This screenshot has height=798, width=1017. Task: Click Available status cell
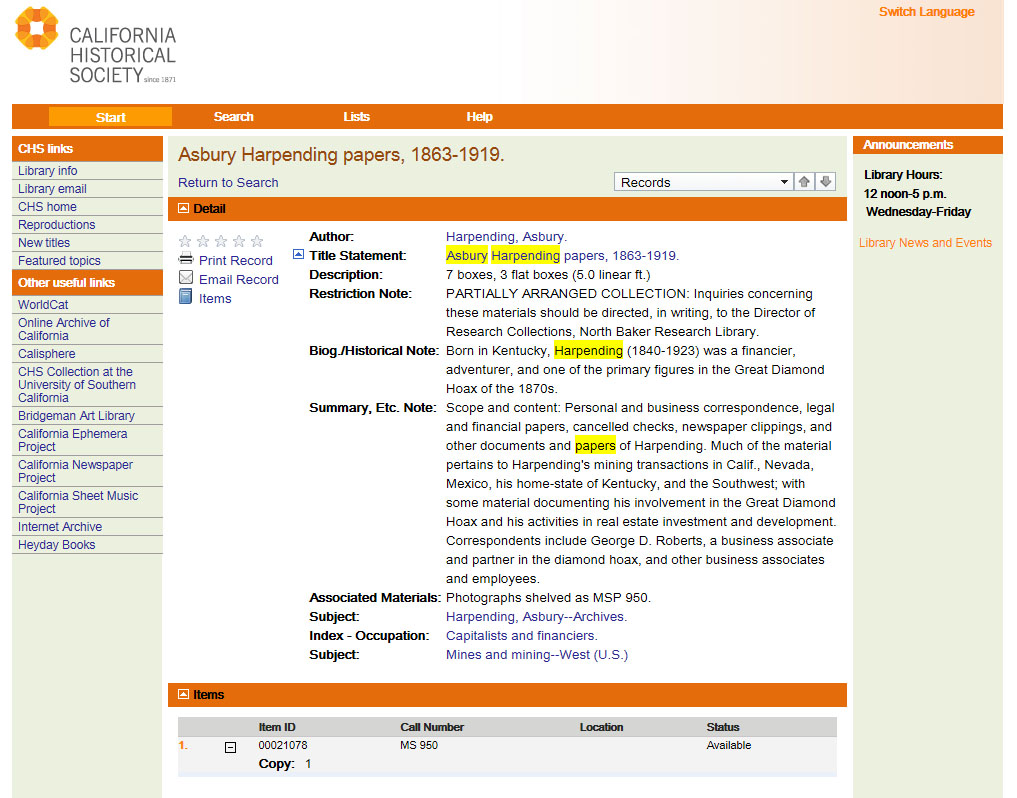click(728, 745)
